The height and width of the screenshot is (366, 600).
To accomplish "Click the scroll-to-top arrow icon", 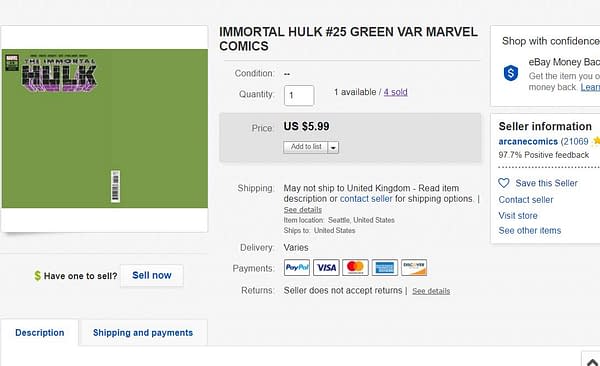I will (592, 363).
